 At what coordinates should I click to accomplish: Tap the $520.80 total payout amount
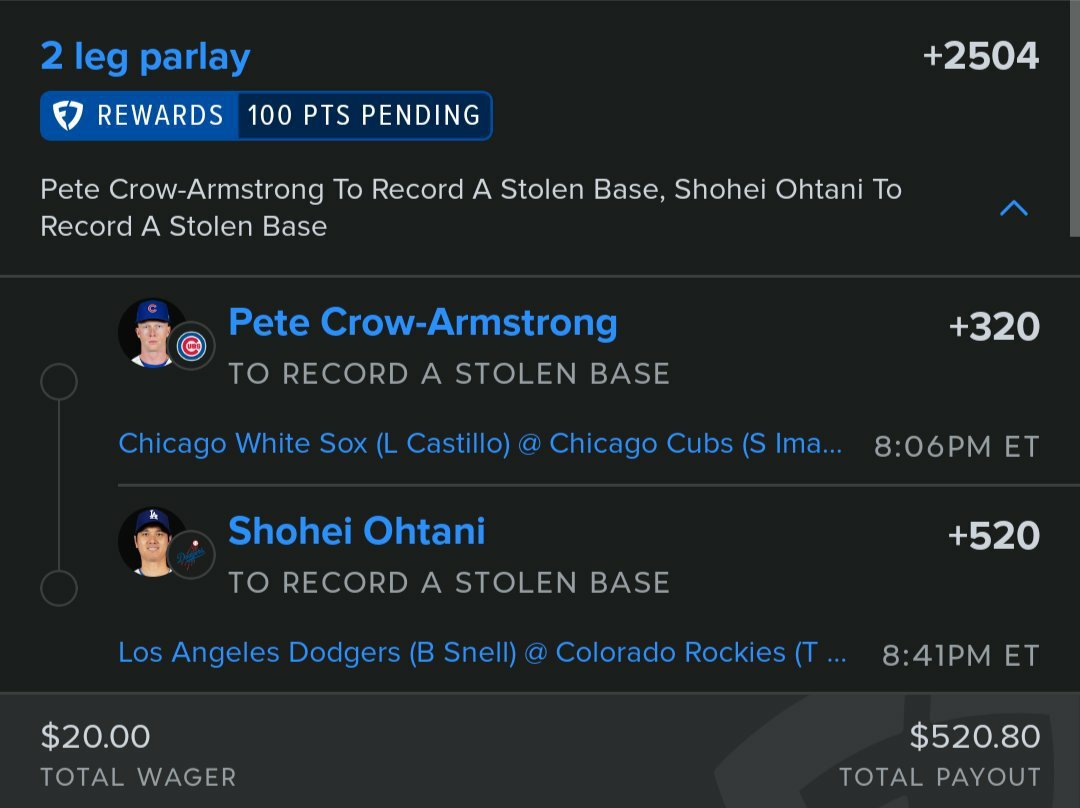(x=975, y=736)
